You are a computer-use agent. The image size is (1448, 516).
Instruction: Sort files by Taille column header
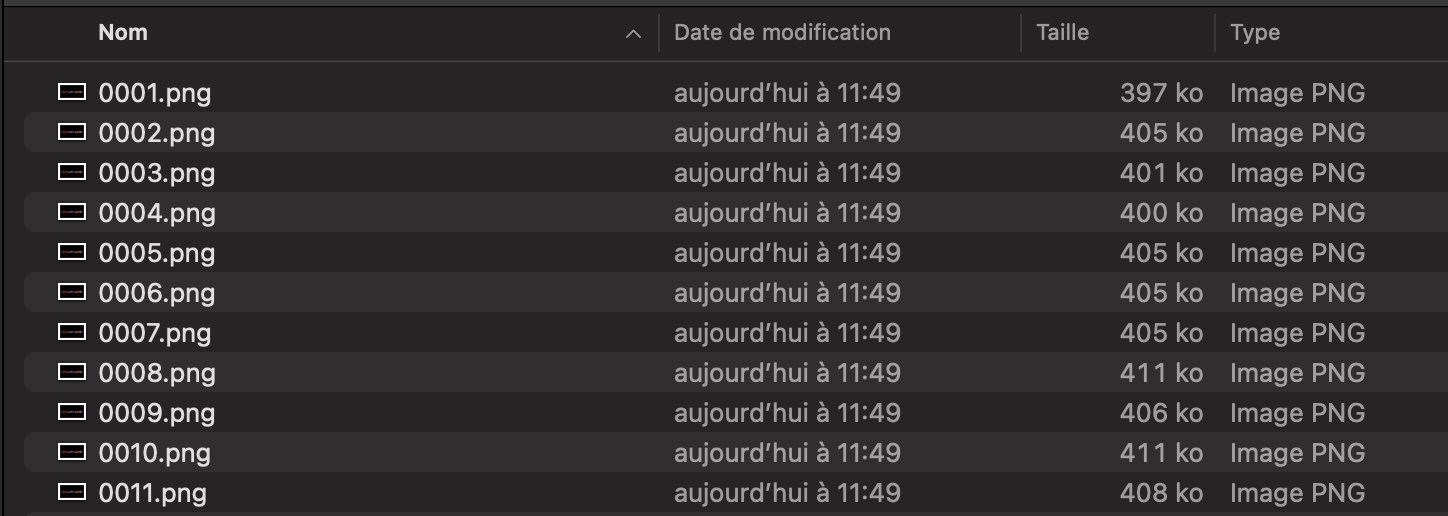click(1062, 33)
